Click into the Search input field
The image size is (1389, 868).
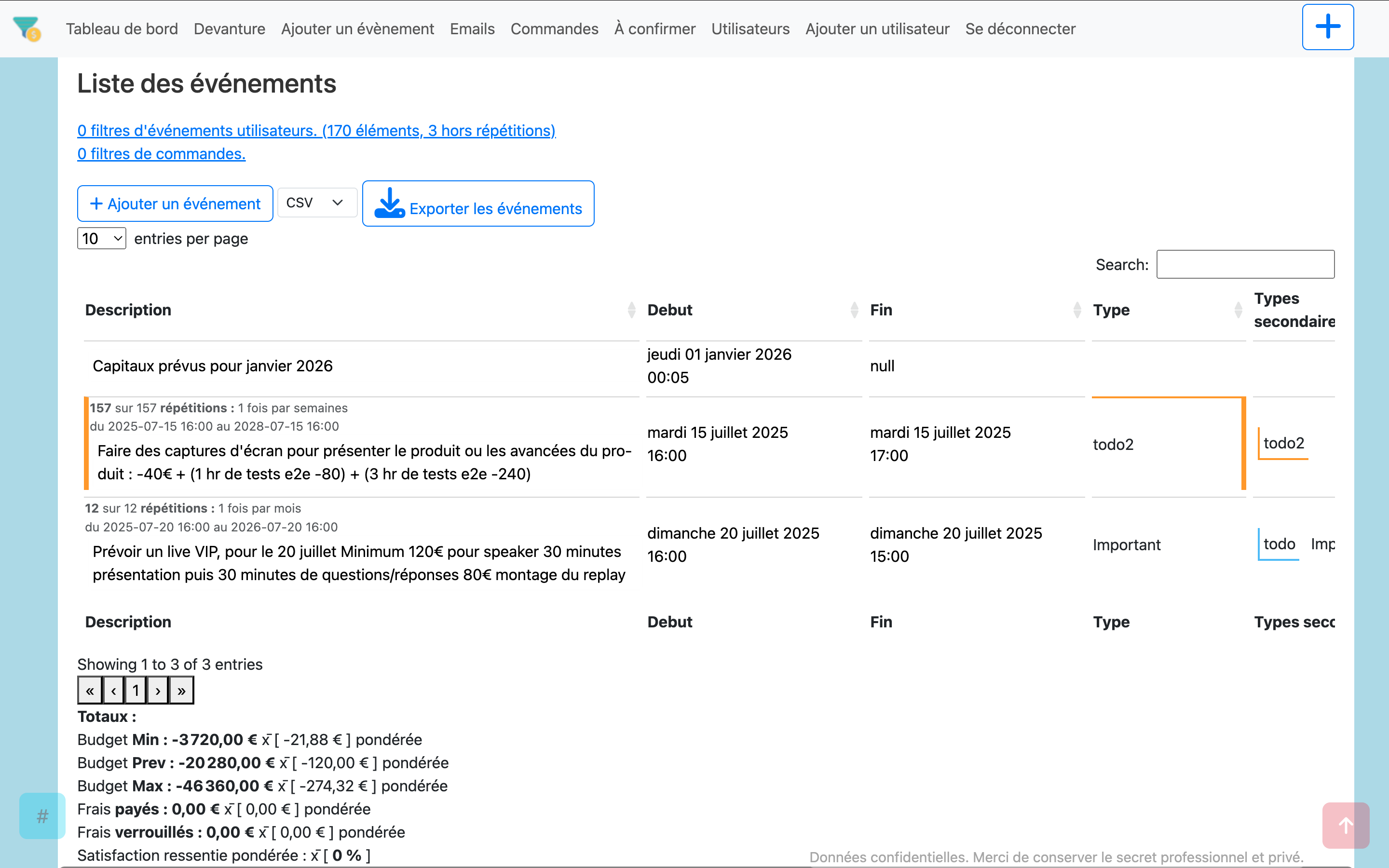(1245, 264)
